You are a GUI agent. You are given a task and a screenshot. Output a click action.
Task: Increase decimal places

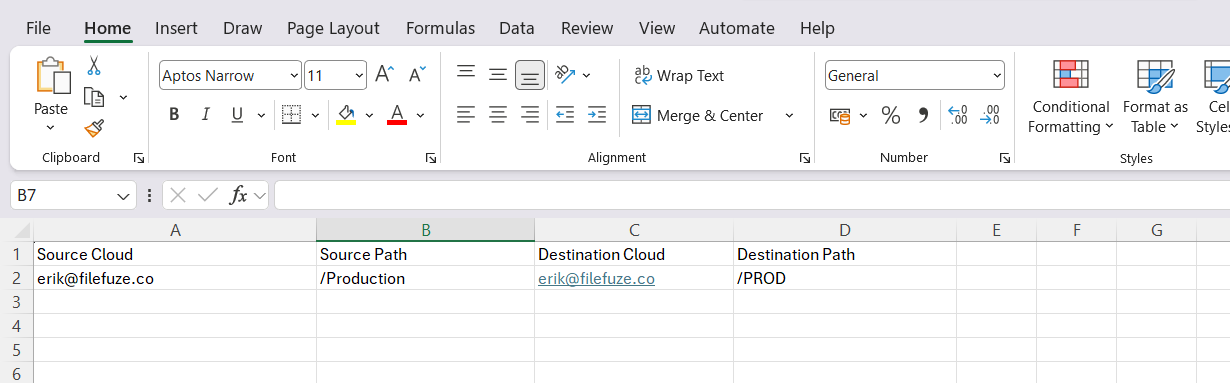point(957,116)
